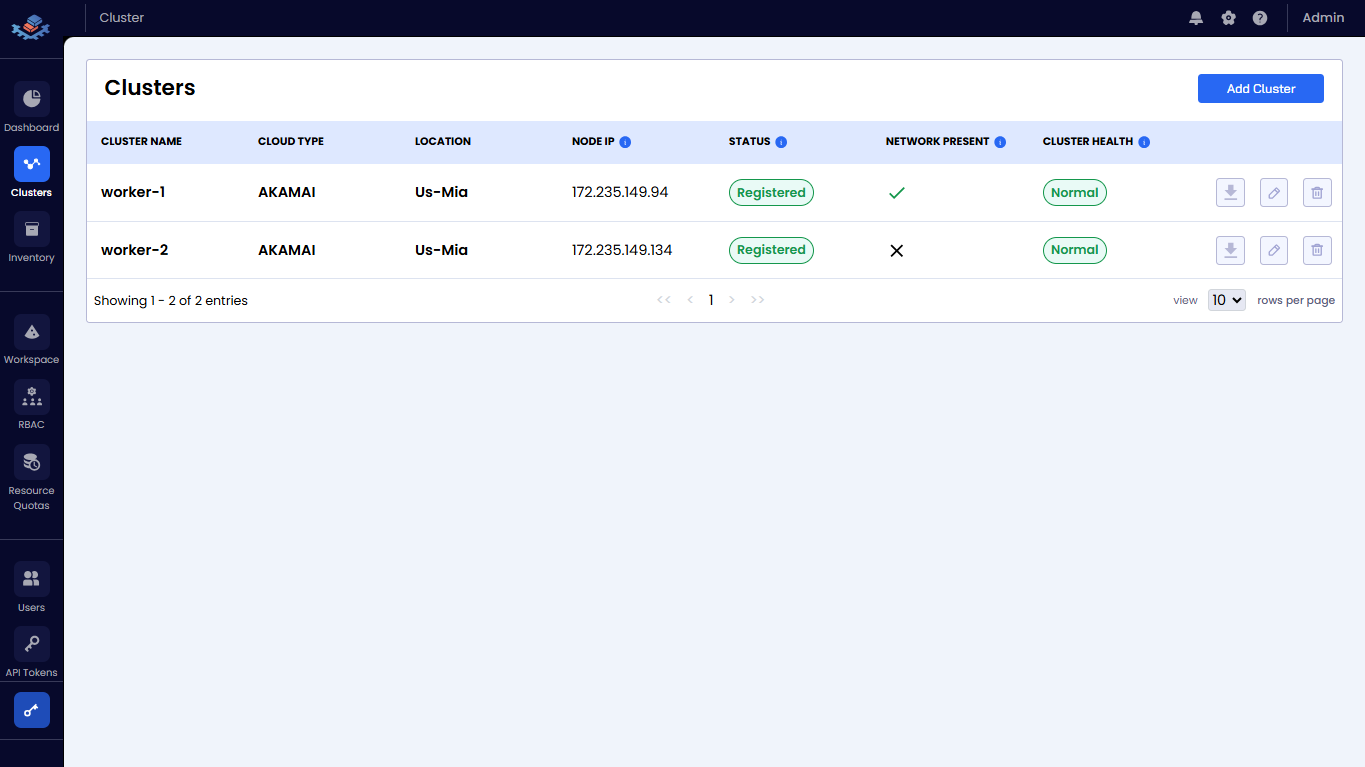Download config for worker-1 cluster
This screenshot has height=767, width=1365.
coord(1230,193)
